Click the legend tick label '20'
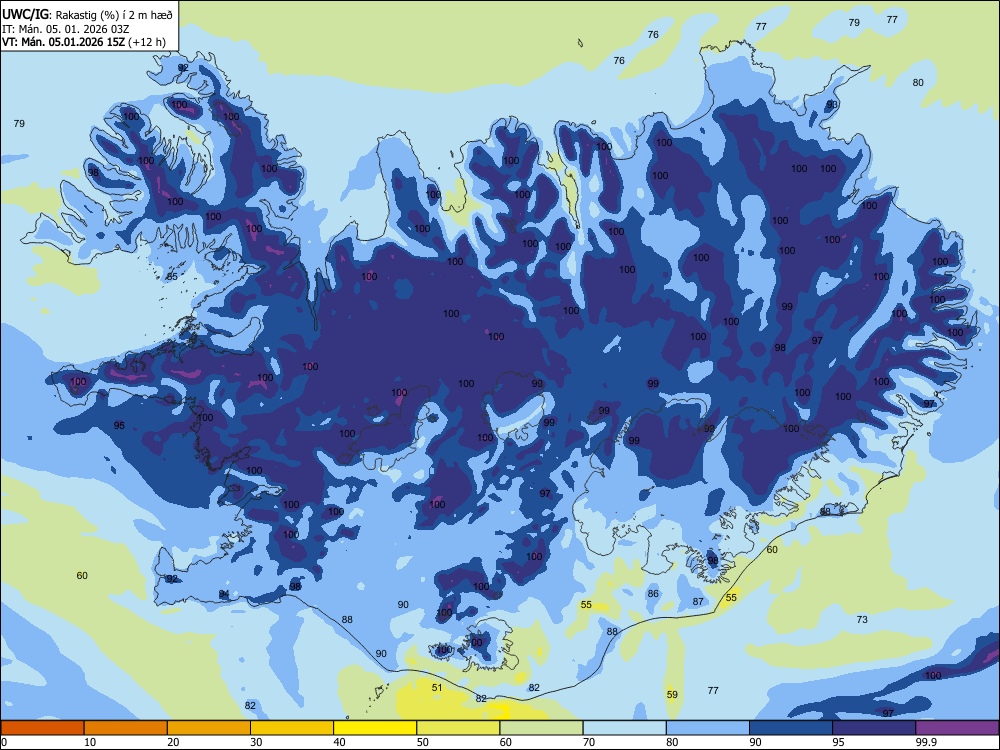1000x750 pixels. (x=173, y=742)
